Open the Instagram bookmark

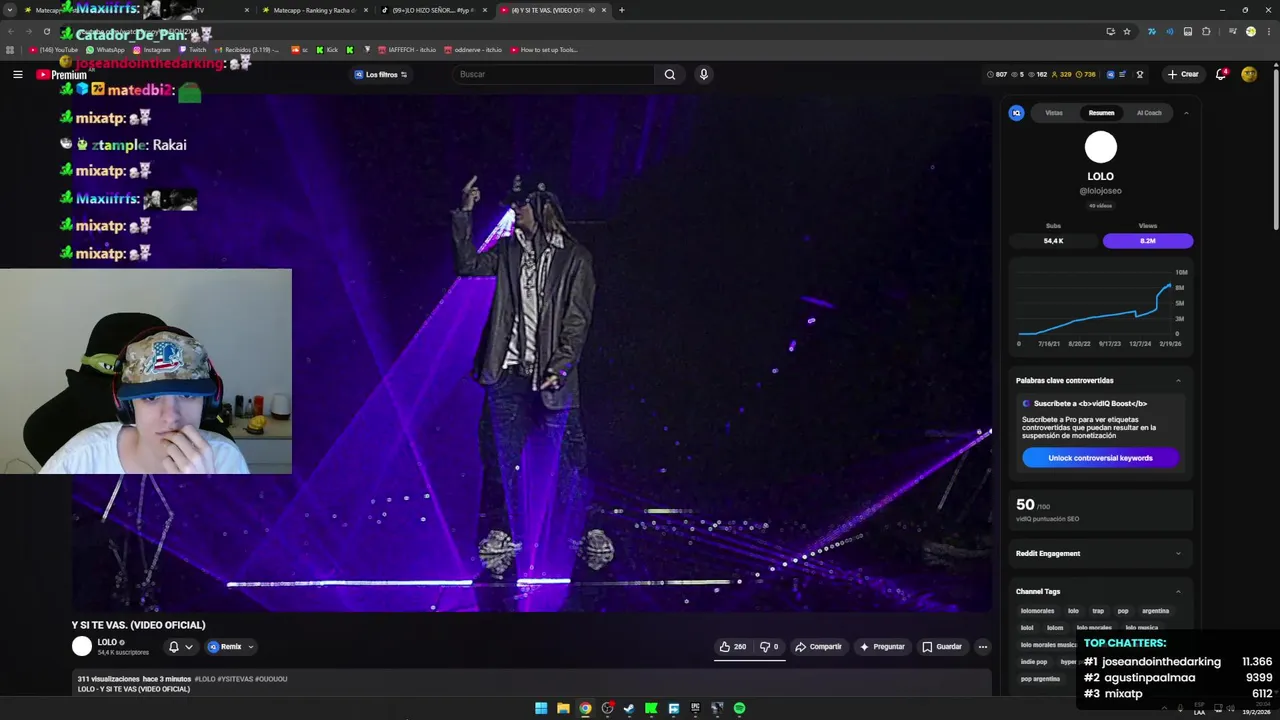[x=152, y=50]
